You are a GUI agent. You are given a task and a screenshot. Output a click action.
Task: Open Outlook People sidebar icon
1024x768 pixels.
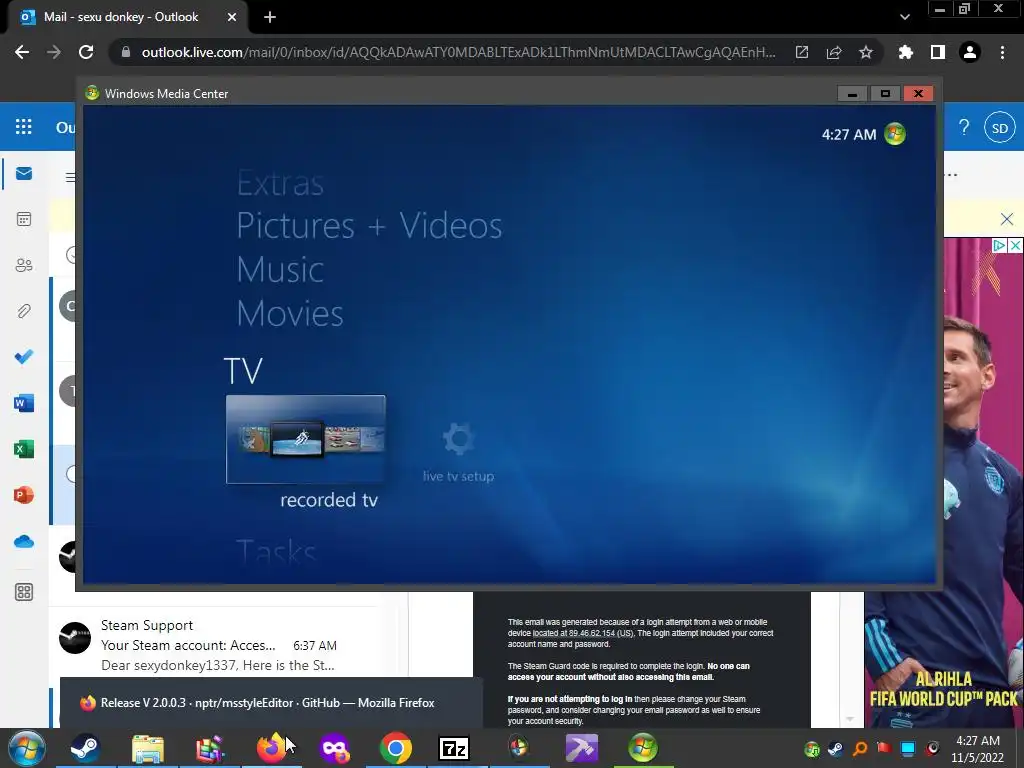coord(24,265)
